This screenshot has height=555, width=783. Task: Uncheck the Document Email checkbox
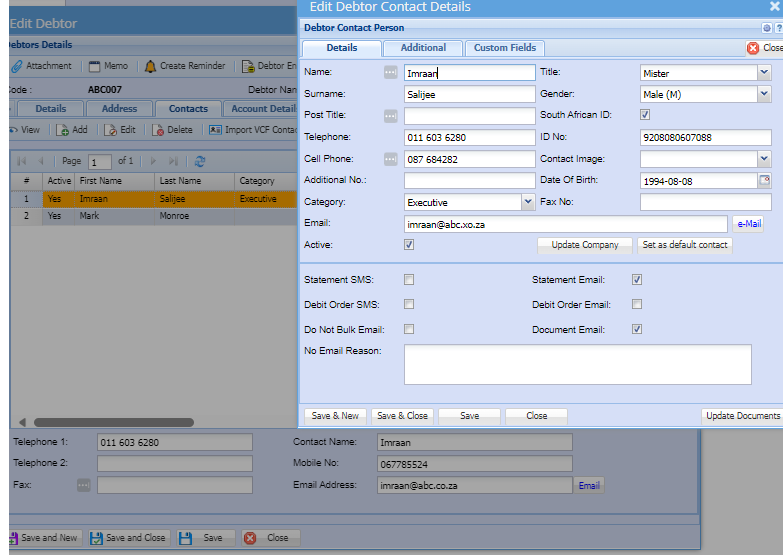(x=637, y=329)
